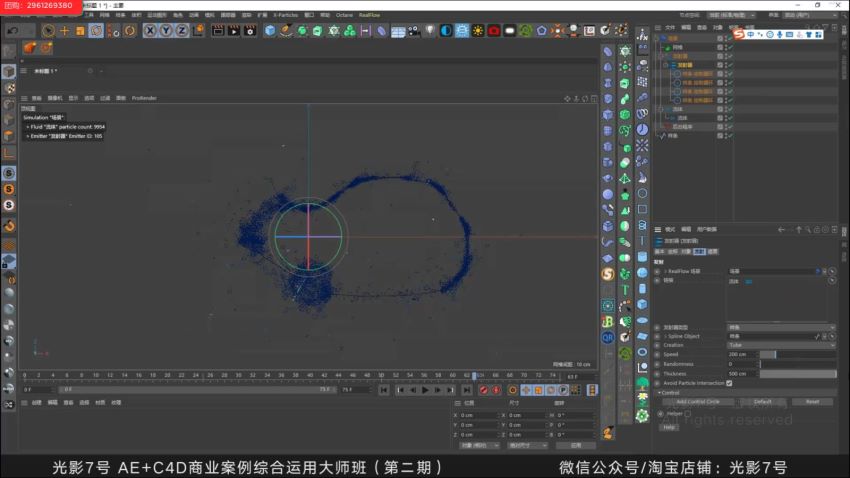Viewport: 850px width, 478px height.
Task: Open the Creation dropdown showing Tube
Action: 781,345
